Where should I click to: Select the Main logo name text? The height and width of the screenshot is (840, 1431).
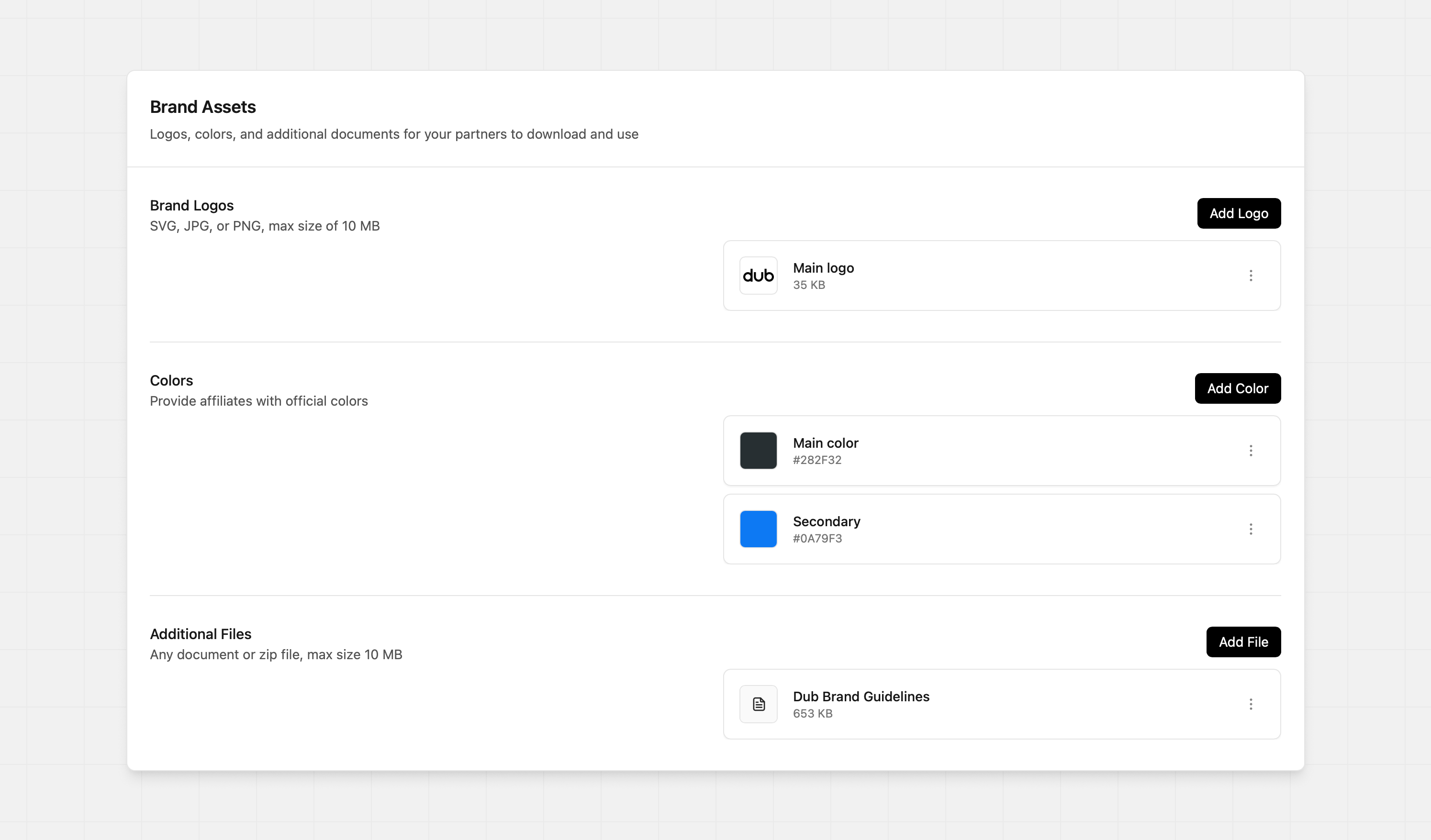point(823,268)
